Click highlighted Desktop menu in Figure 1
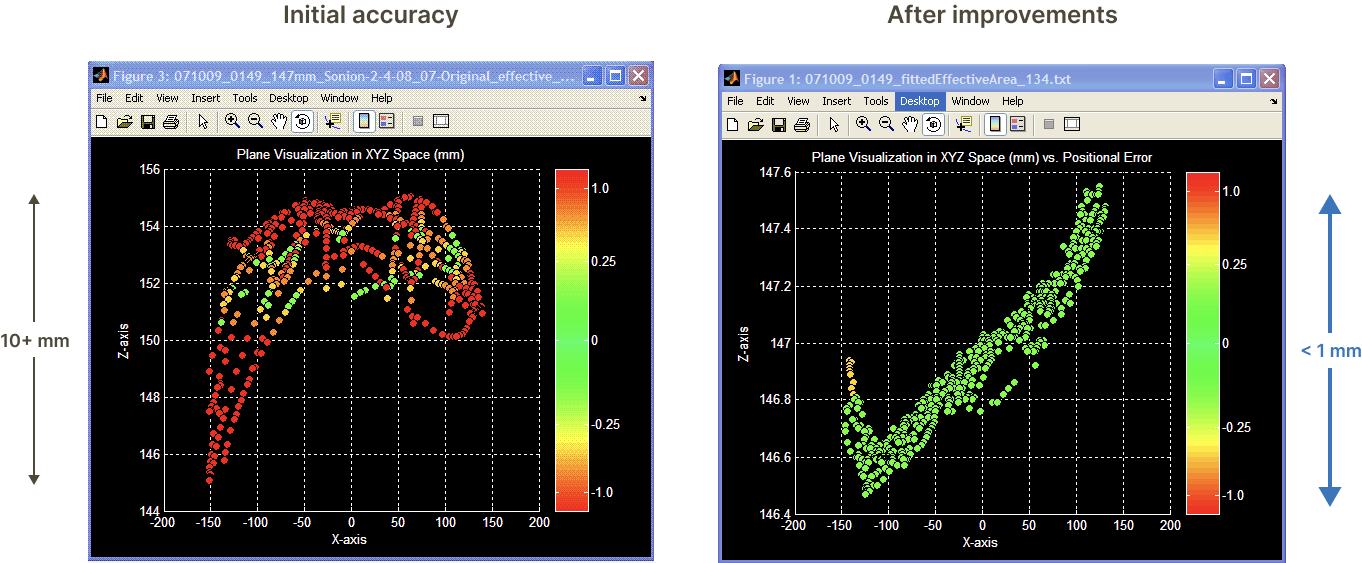Image resolution: width=1362 pixels, height=563 pixels. coord(920,101)
